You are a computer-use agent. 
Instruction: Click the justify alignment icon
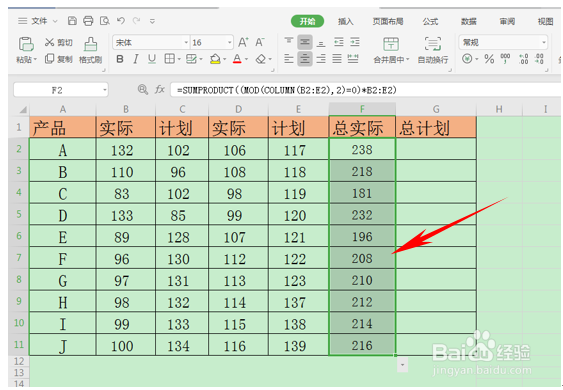pyautogui.click(x=337, y=59)
